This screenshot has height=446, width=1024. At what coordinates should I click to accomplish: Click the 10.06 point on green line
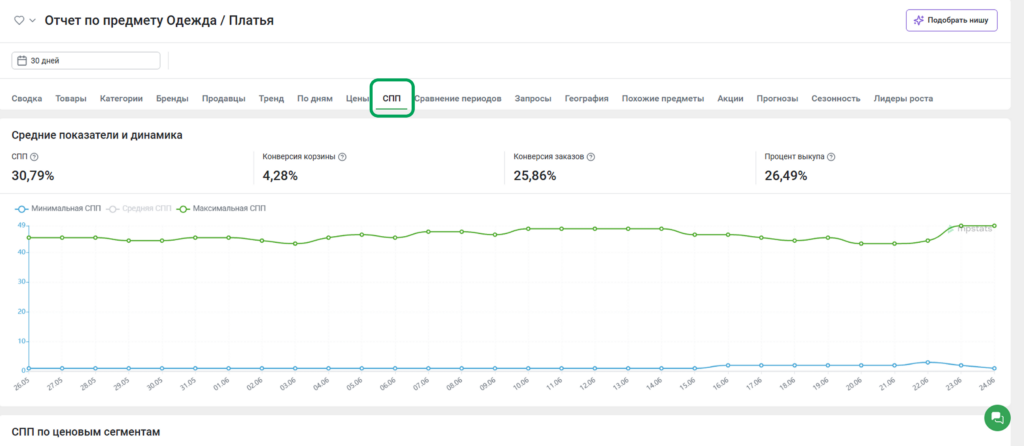click(x=528, y=229)
